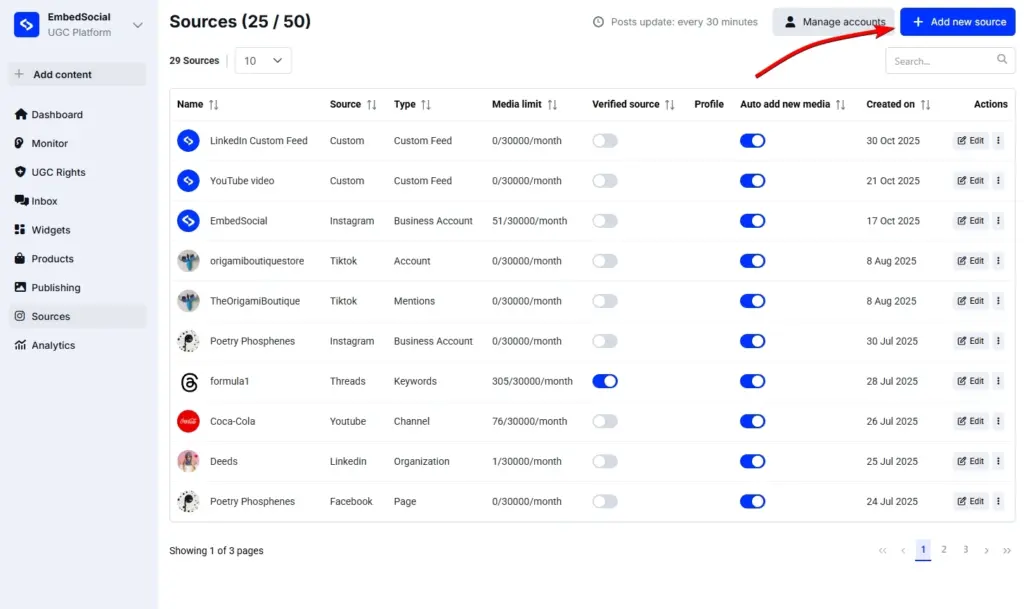Turn off Verified source toggle for formula1

605,381
